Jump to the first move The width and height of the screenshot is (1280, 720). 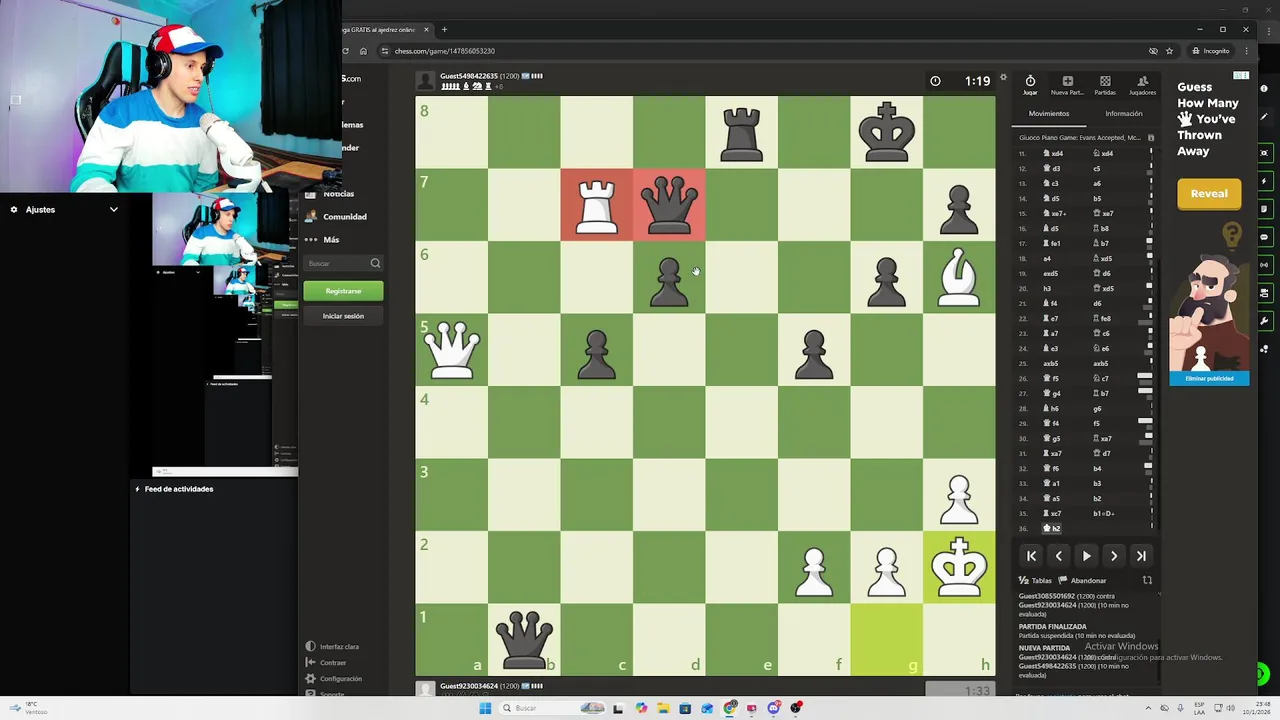1032,556
